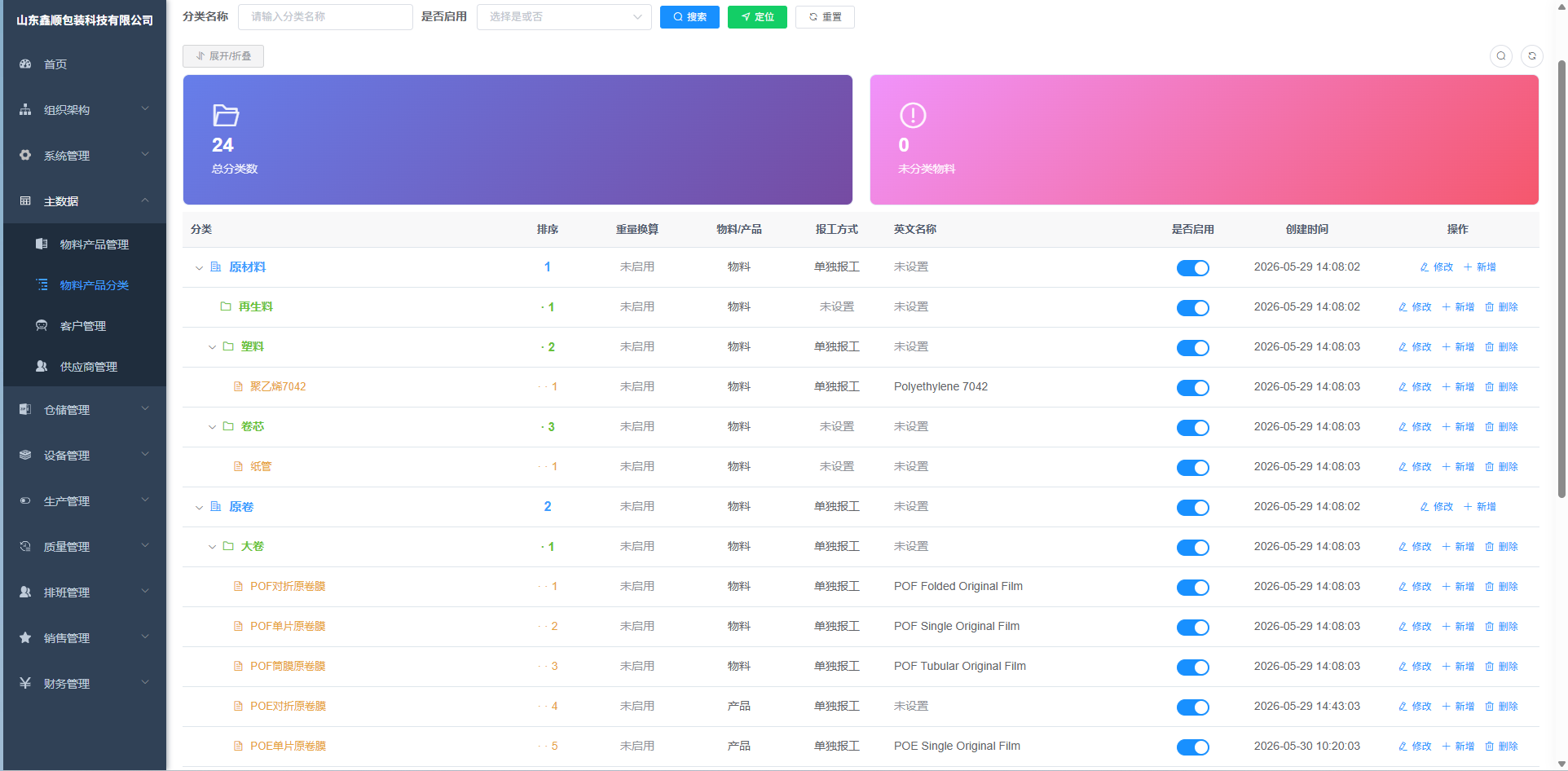Click the folder icon on the 总分类数 card
Viewport: 1568px width, 771px height.
[x=226, y=115]
